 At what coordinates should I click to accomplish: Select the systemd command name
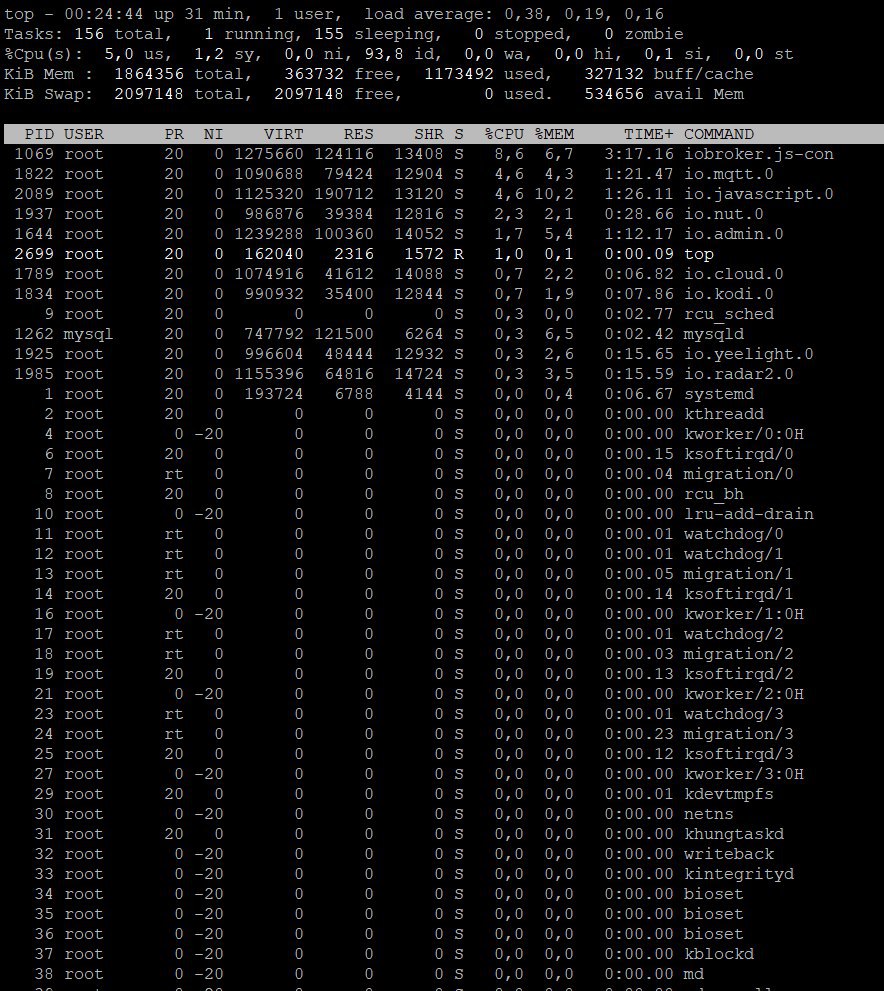pos(719,394)
